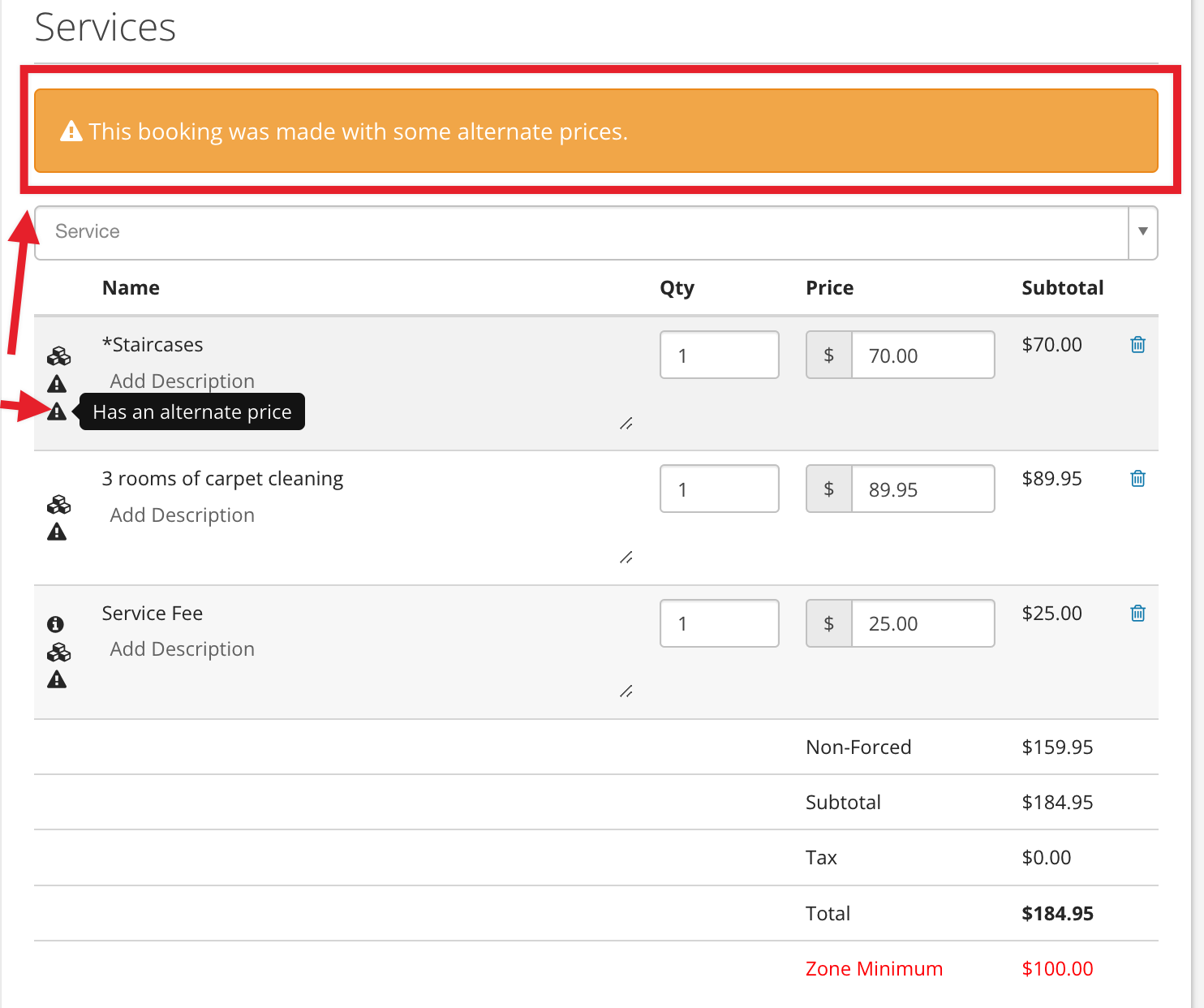Click the Service selection field

(582, 232)
